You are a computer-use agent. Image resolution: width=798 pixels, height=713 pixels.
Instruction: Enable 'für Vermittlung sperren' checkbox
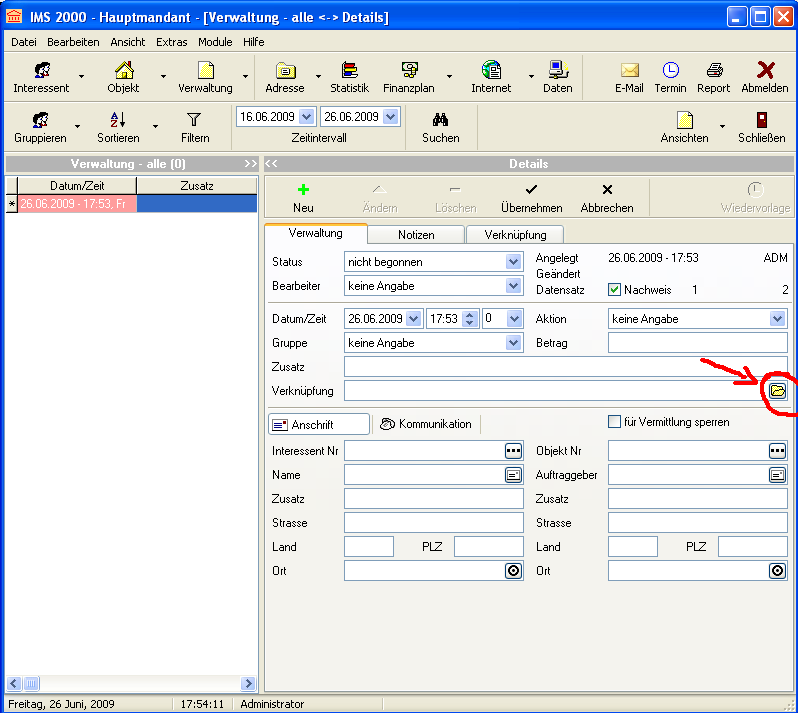pyautogui.click(x=615, y=422)
